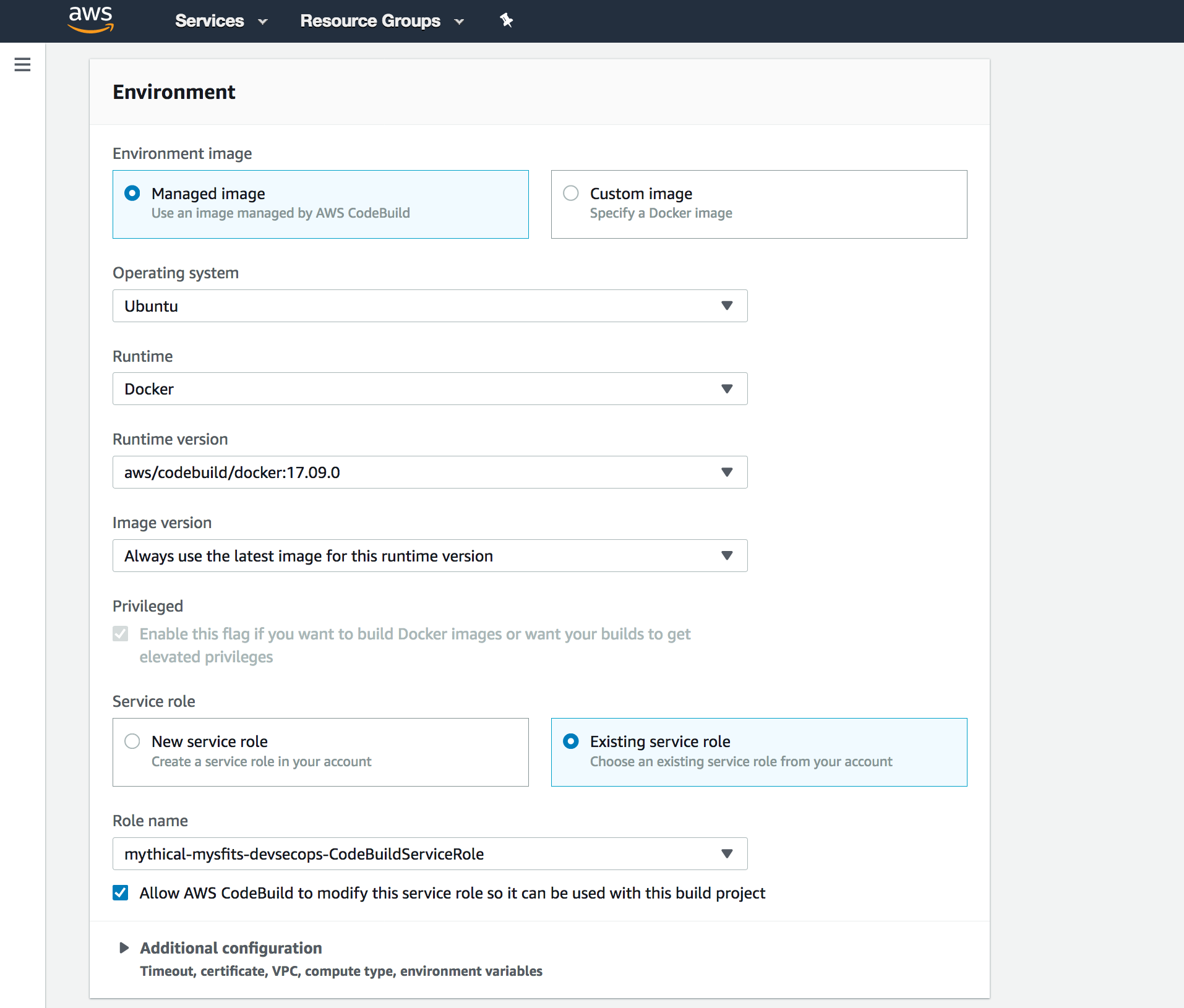This screenshot has height=1008, width=1184.
Task: Click the Custom image option card
Action: coord(759,204)
